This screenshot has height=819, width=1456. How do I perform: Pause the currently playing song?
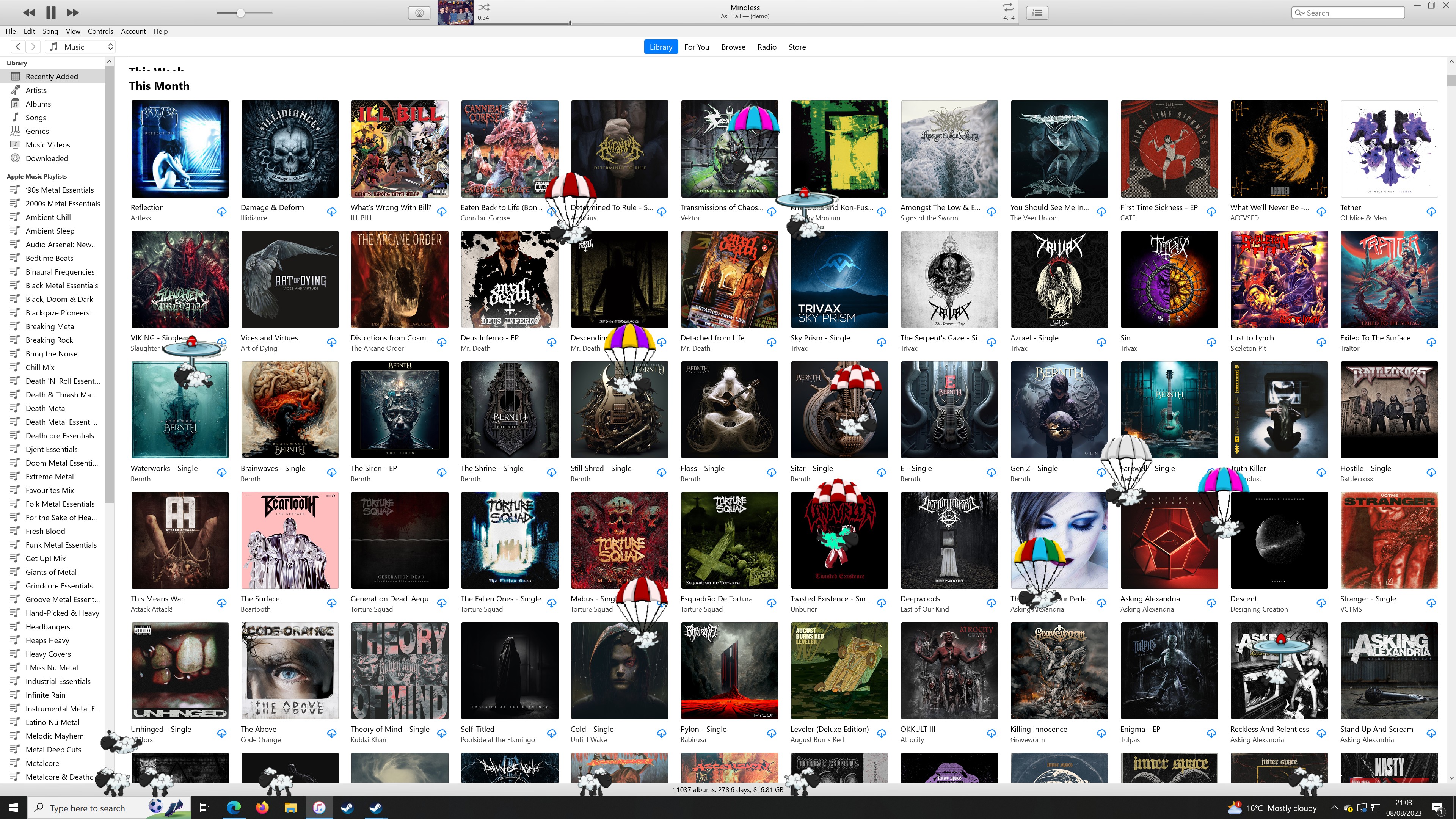[51, 13]
